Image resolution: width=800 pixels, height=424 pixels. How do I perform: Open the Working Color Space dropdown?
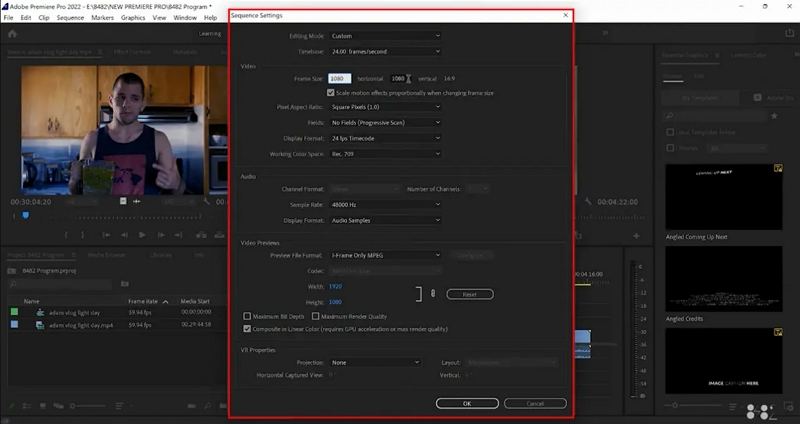pyautogui.click(x=385, y=154)
